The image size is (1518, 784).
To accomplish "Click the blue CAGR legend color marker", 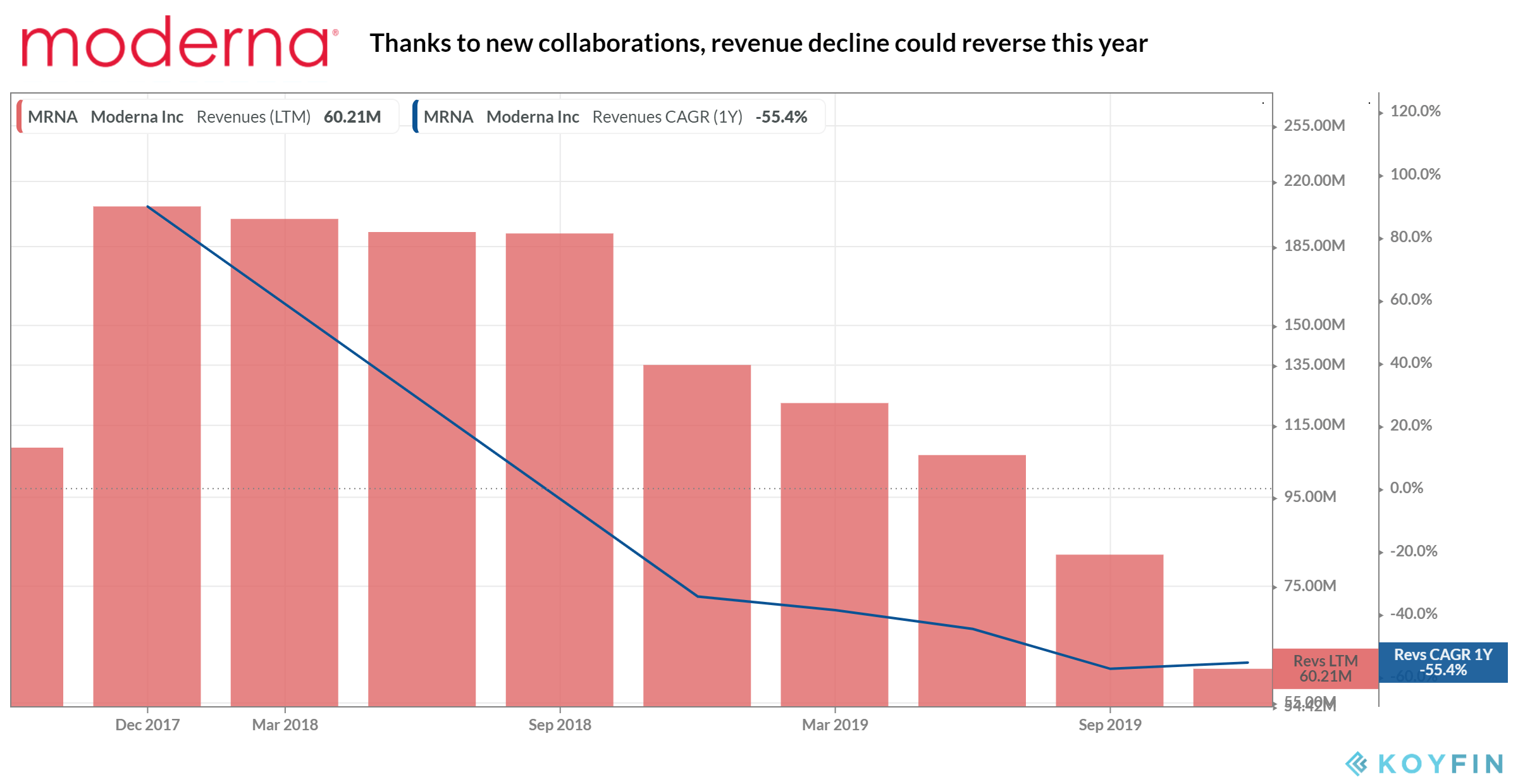I will click(x=415, y=116).
